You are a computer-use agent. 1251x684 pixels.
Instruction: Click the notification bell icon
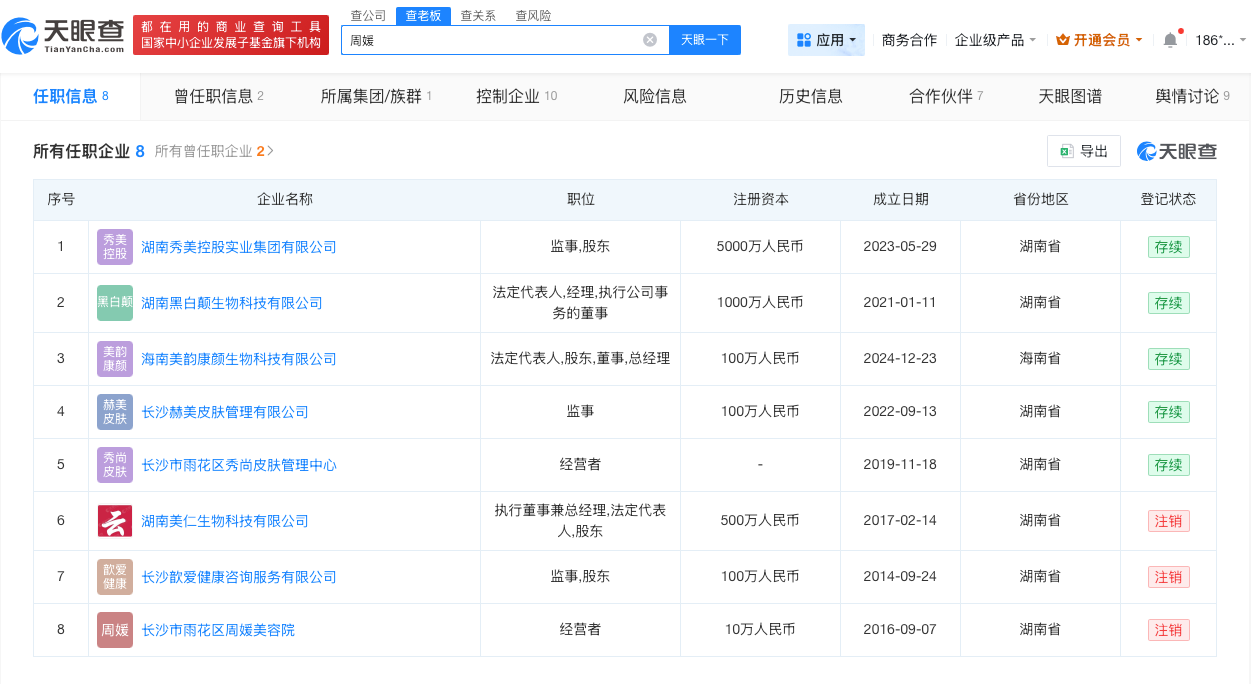tap(1170, 40)
